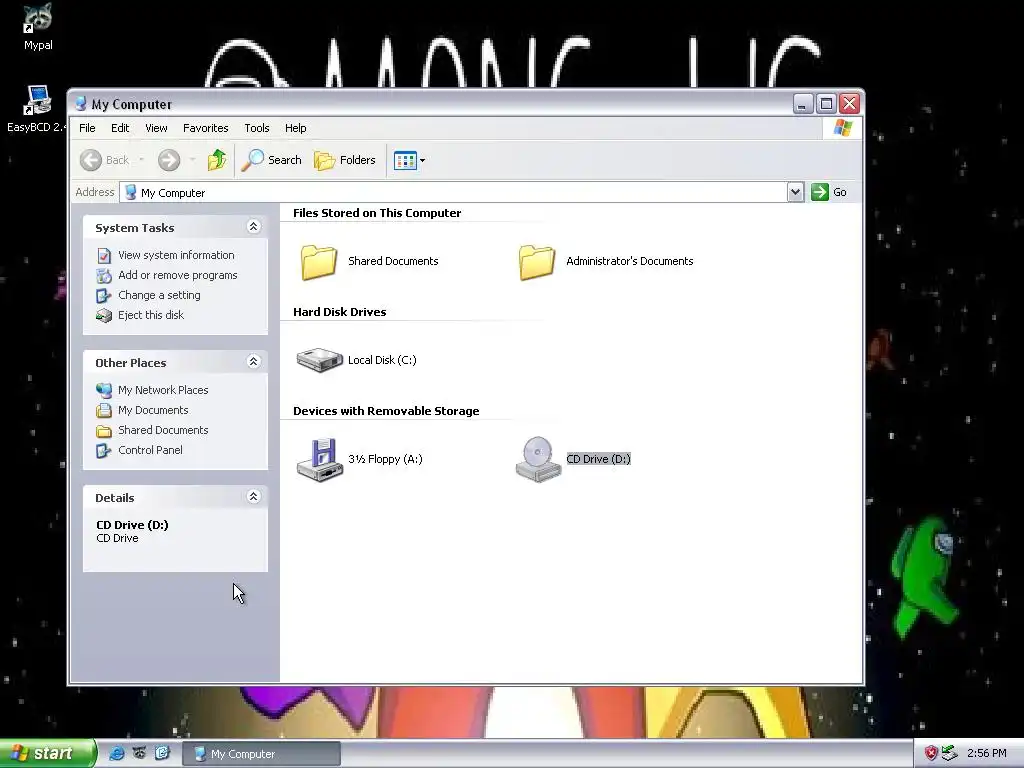This screenshot has height=768, width=1024.
Task: Click the Control Panel sidebar icon
Action: click(104, 451)
